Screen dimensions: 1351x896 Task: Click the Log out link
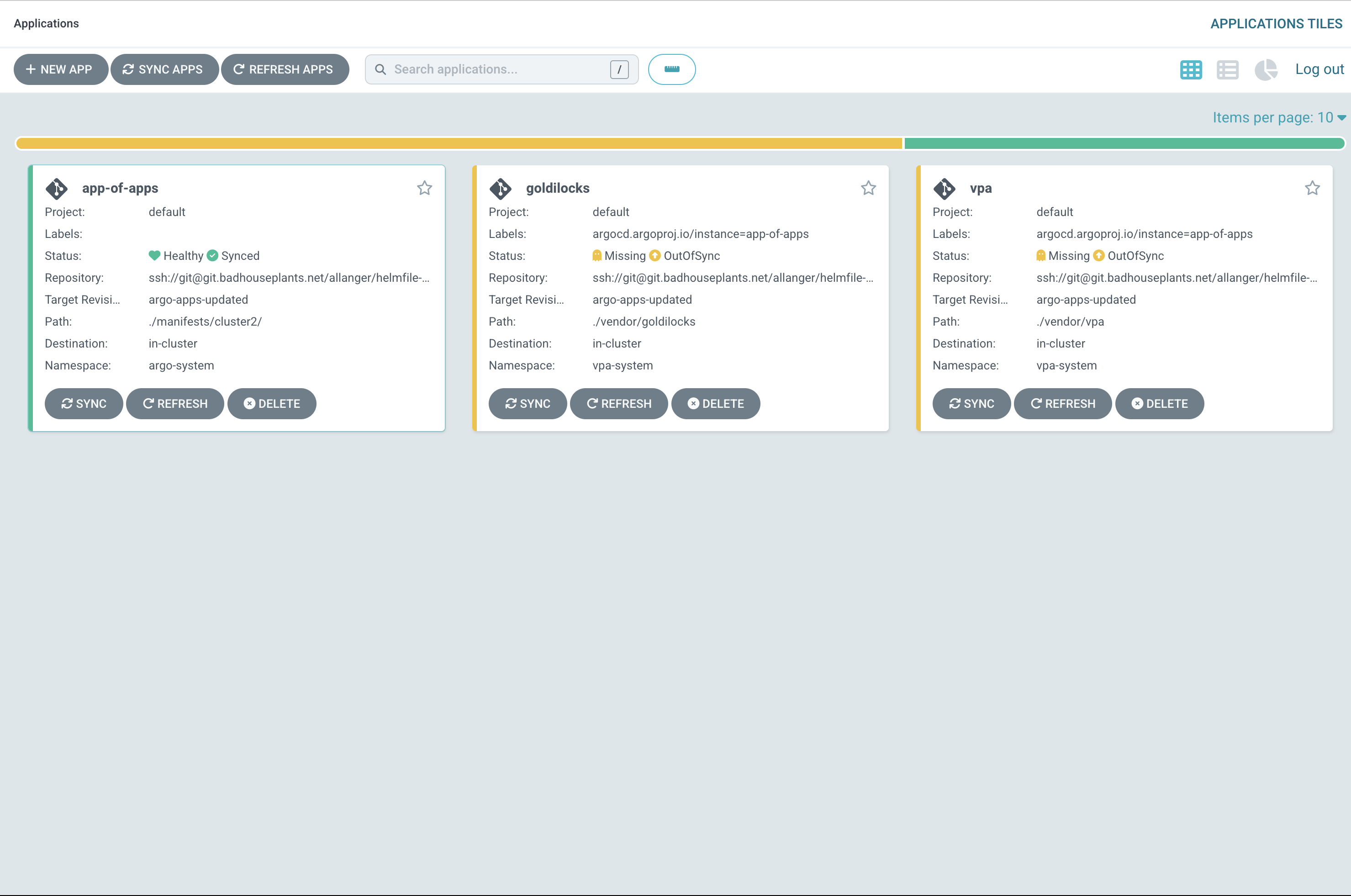coord(1319,69)
